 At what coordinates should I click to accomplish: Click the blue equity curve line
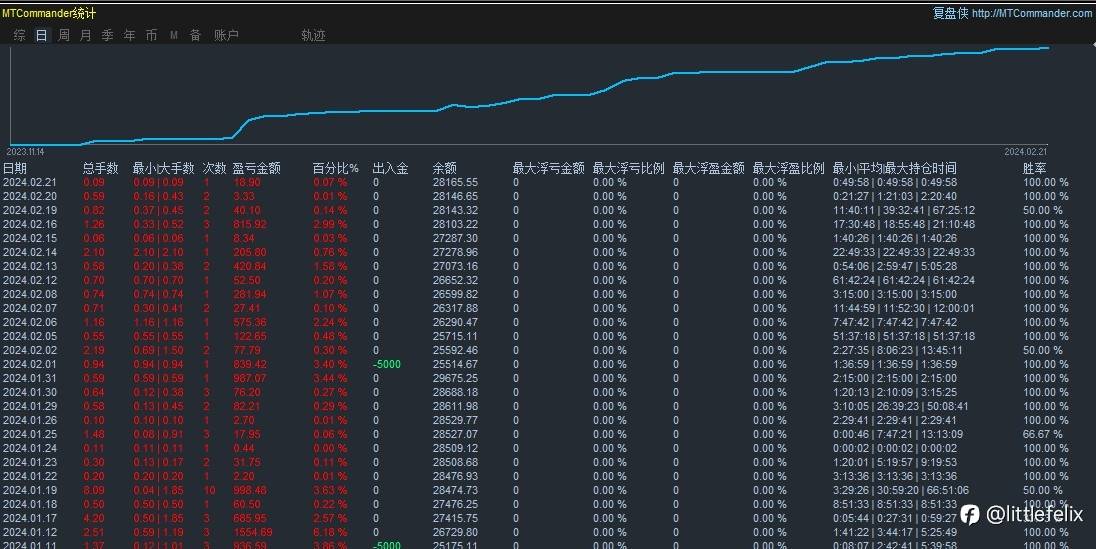click(531, 98)
